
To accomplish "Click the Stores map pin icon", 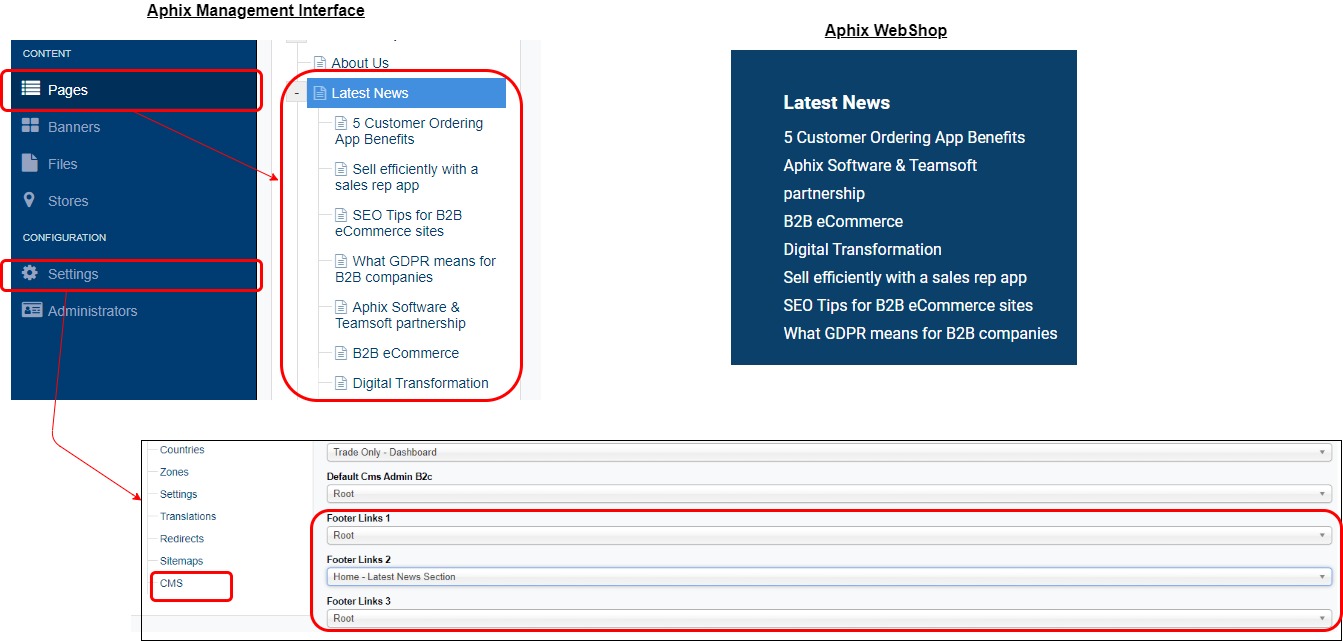I will coord(30,201).
